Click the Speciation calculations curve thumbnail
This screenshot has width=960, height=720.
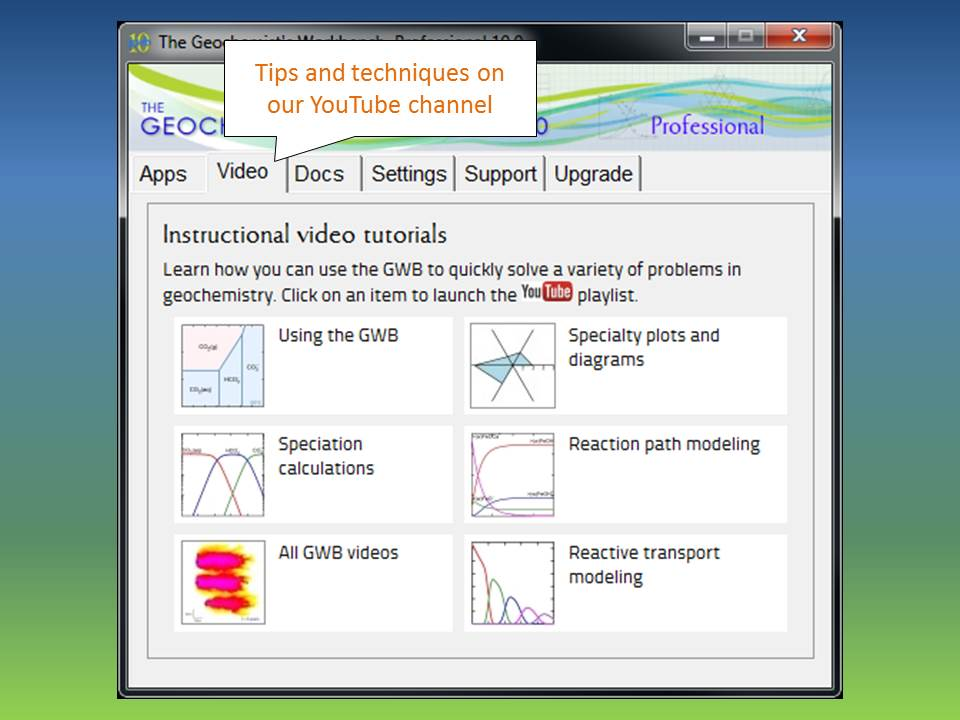(223, 474)
